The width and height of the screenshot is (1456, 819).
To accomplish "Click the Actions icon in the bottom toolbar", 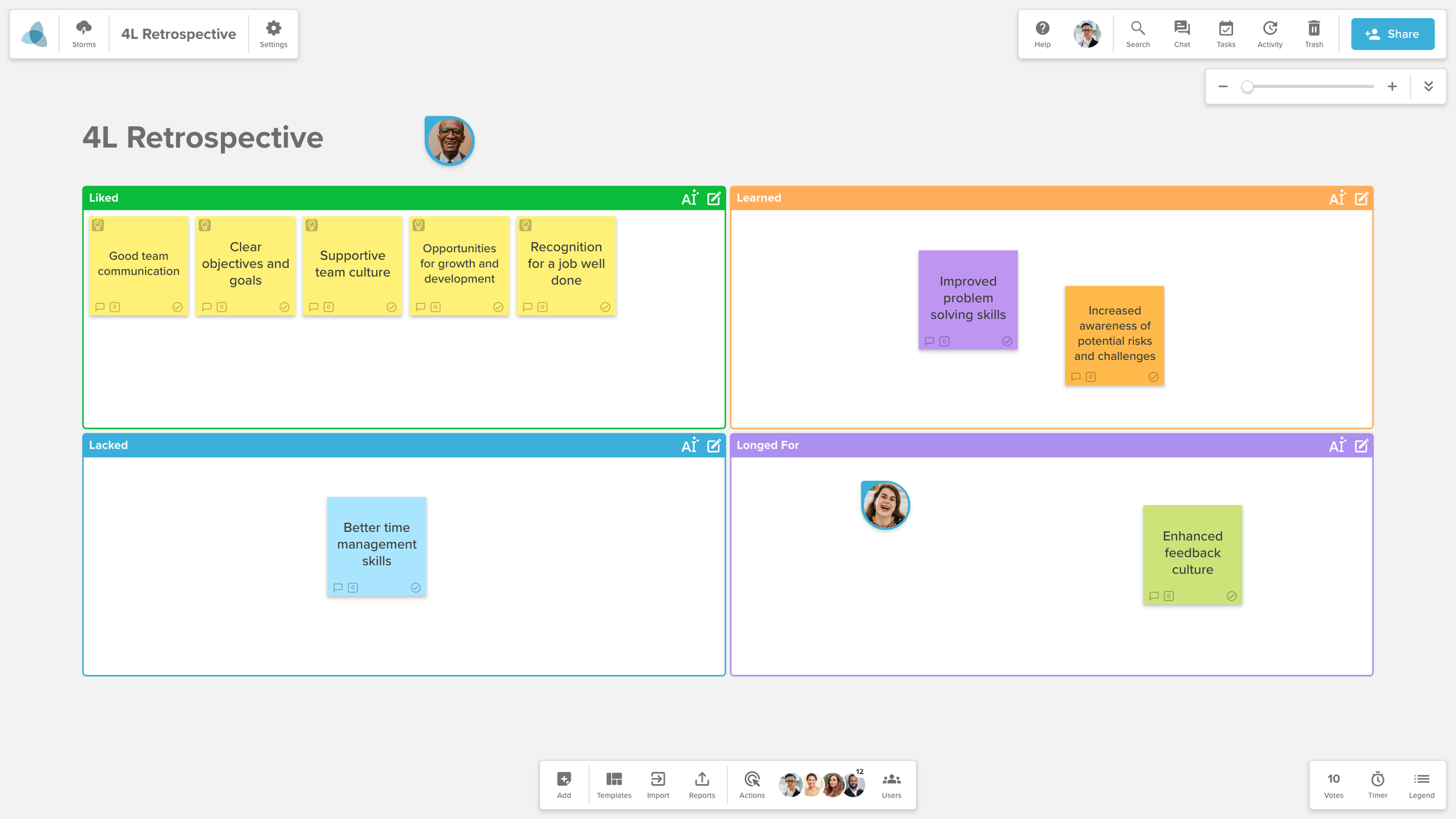I will tap(752, 783).
